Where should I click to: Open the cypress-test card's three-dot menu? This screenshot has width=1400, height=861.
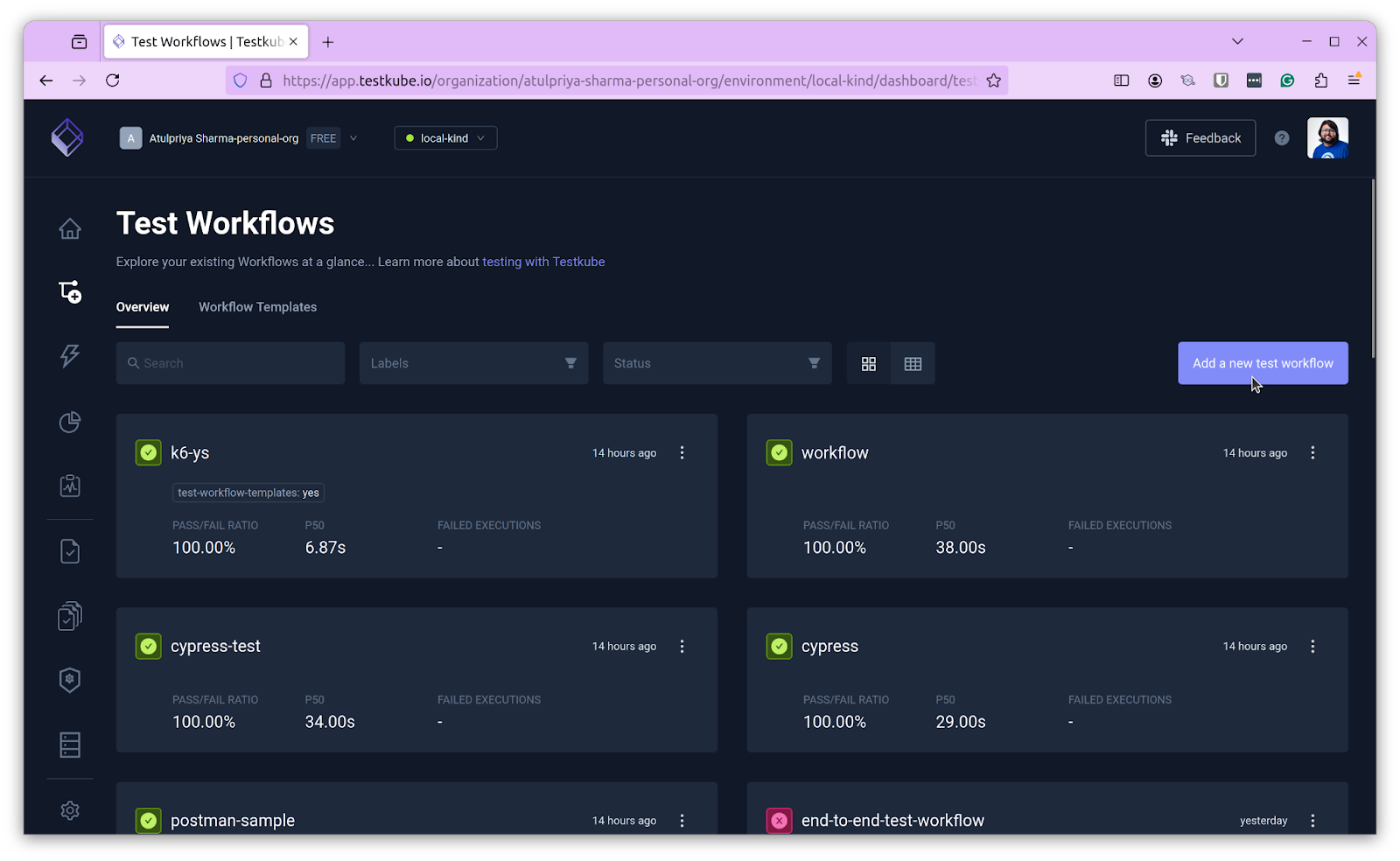point(682,646)
